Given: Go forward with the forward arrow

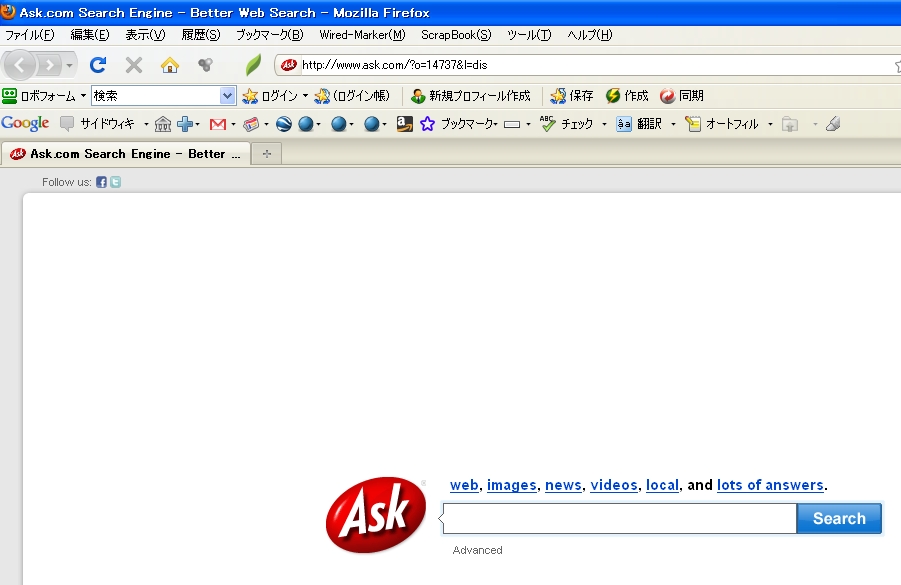Looking at the screenshot, I should [x=50, y=66].
